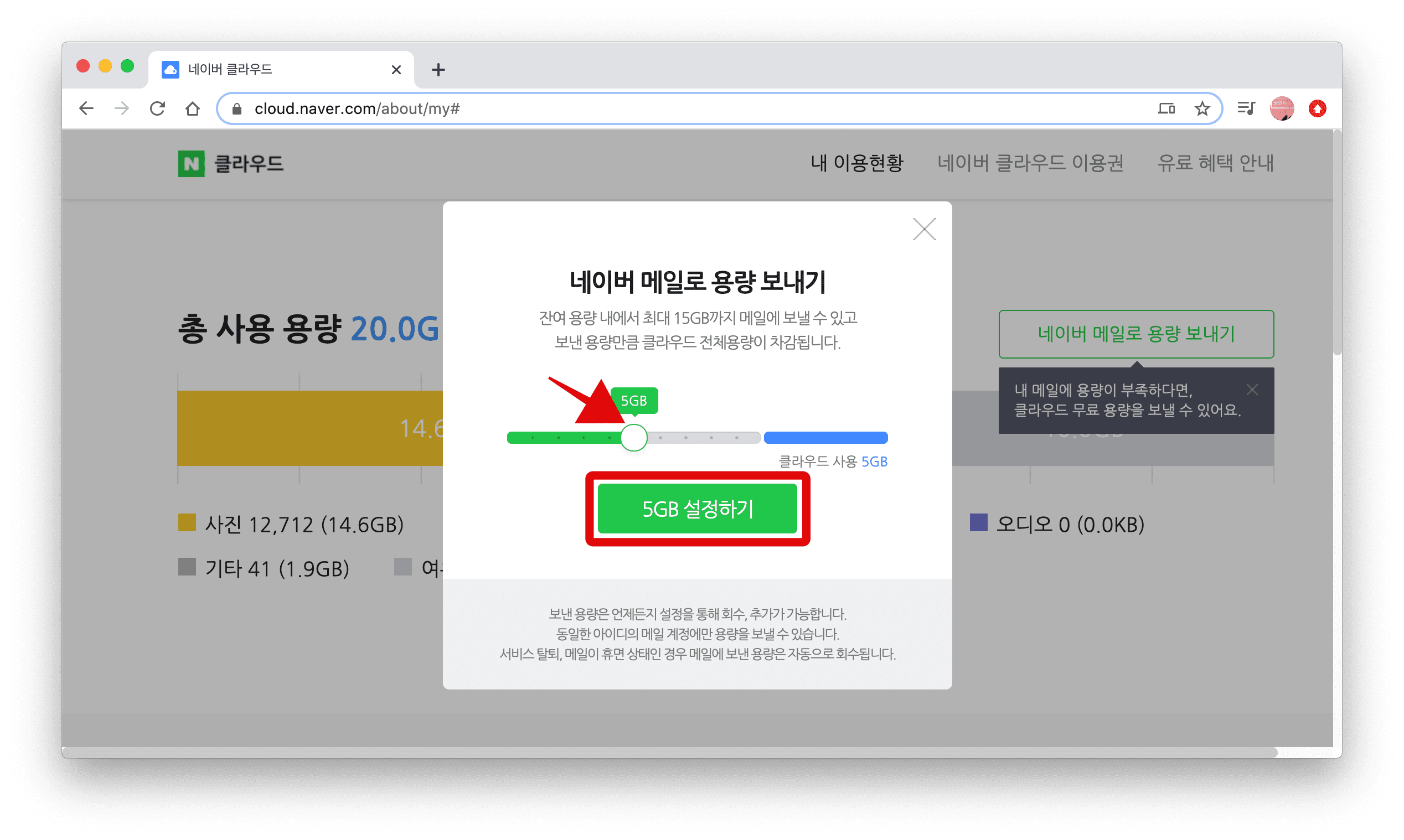The image size is (1404, 840).
Task: Click the 오디오 0 (0.0KB) text
Action: pyautogui.click(x=1070, y=524)
